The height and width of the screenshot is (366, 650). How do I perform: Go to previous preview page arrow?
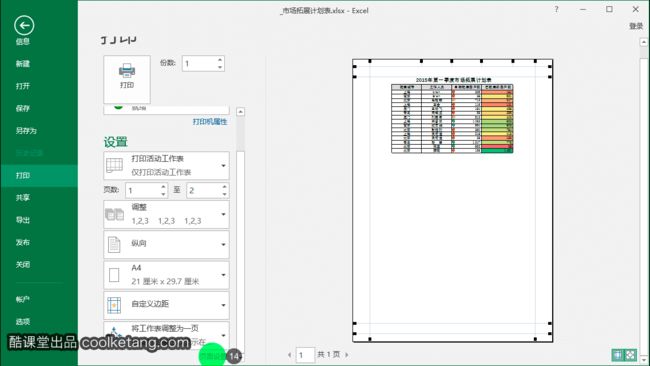[x=289, y=355]
